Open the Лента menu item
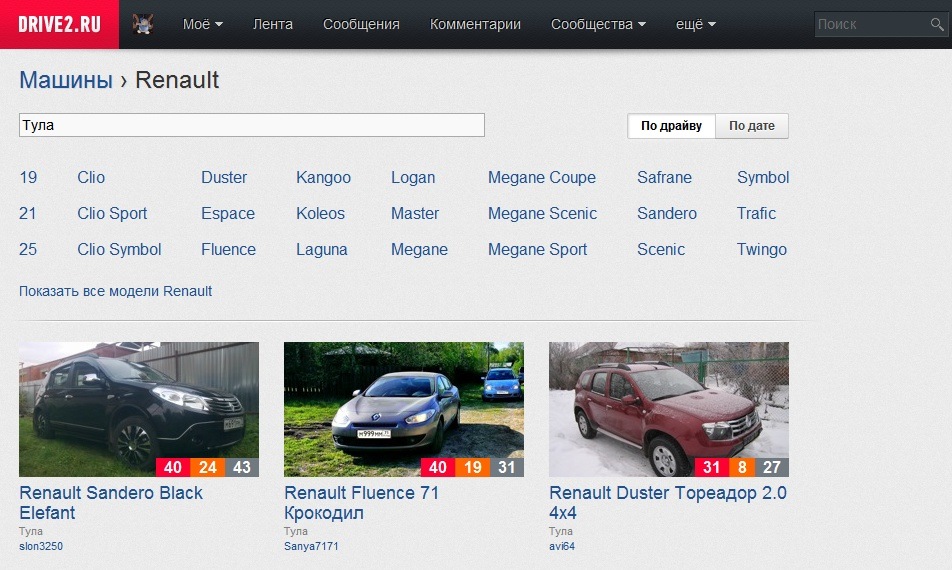This screenshot has height=570, width=952. 273,24
